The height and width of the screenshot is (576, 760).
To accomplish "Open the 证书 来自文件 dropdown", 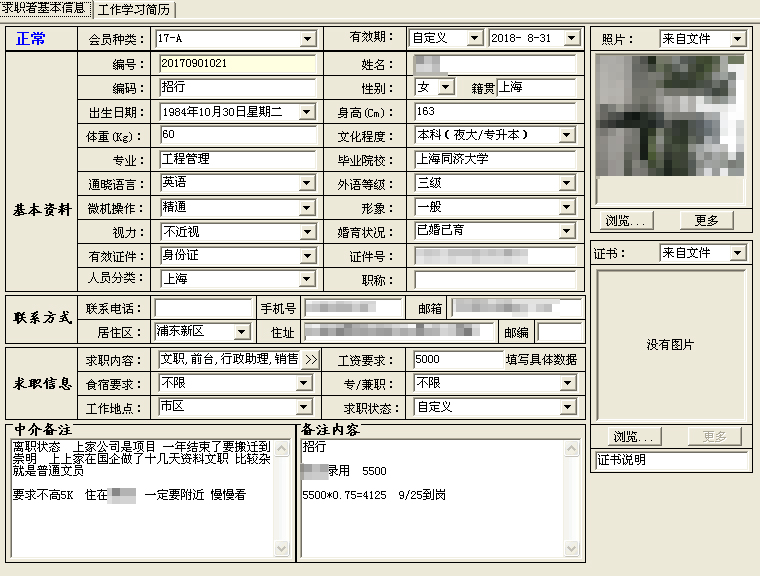I will [738, 253].
